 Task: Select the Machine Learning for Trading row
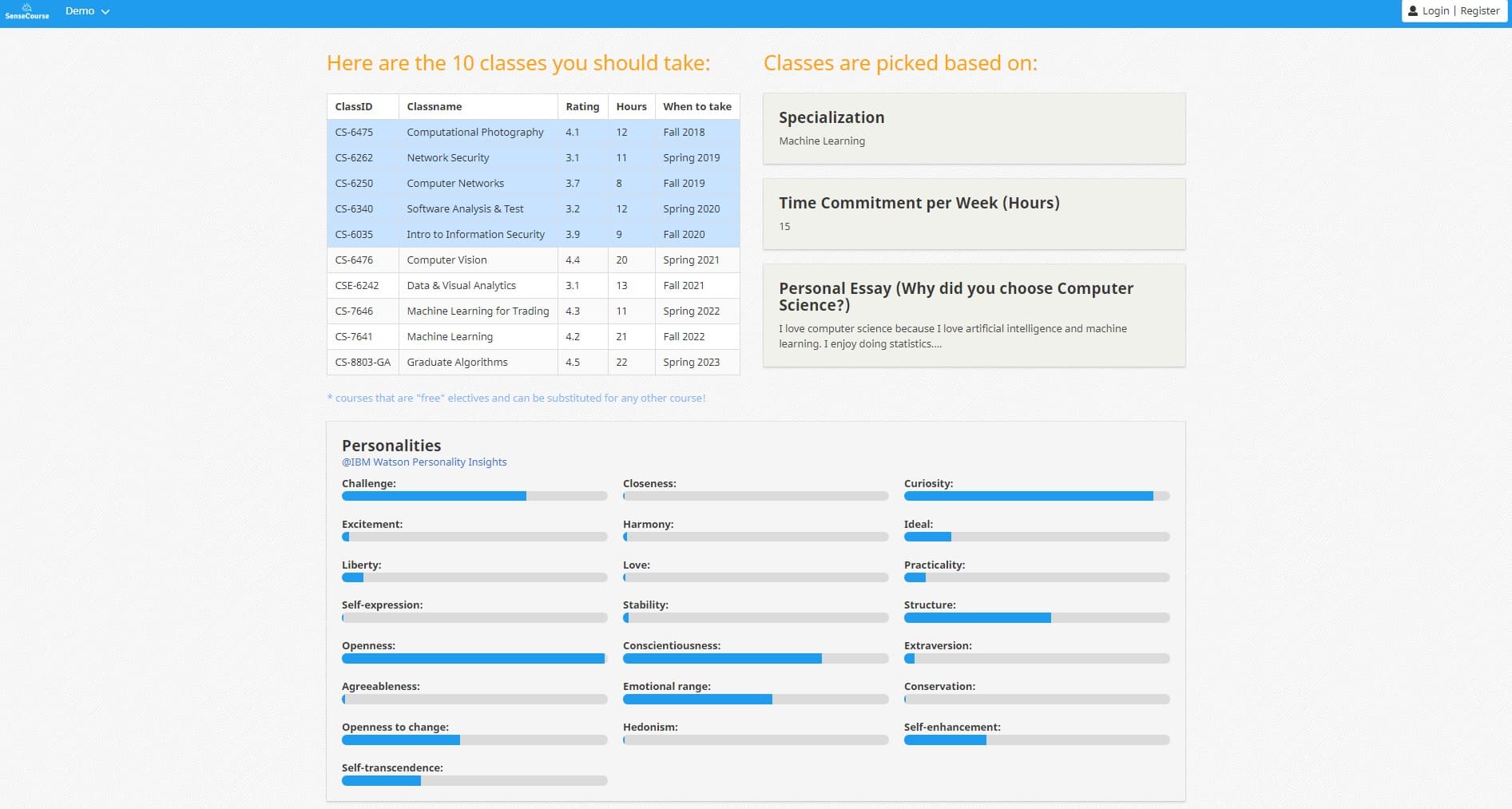pos(477,311)
